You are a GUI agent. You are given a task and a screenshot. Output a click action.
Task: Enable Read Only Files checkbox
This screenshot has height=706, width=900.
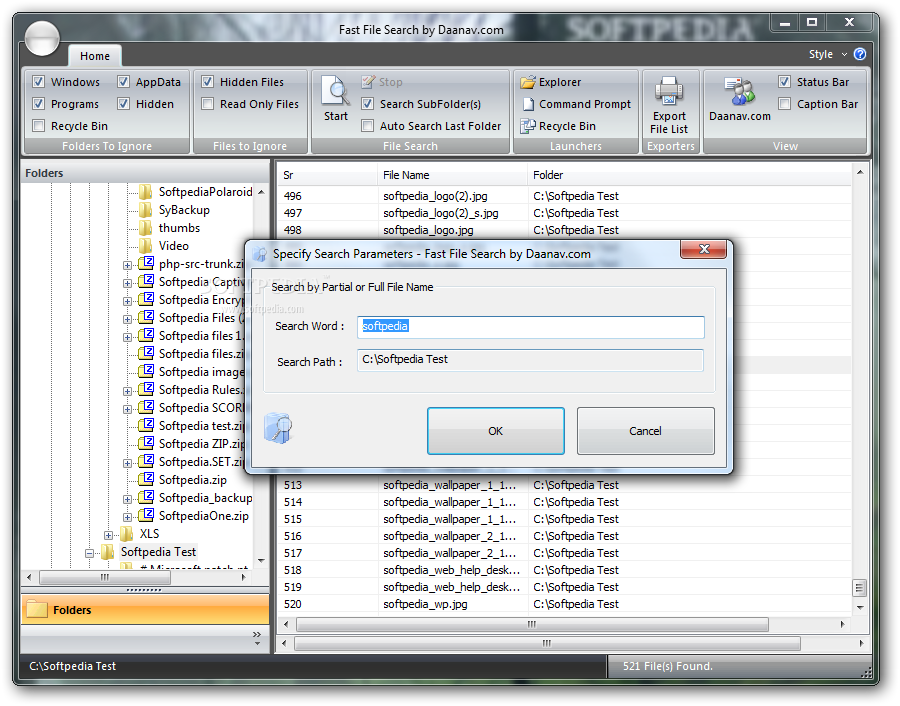208,104
